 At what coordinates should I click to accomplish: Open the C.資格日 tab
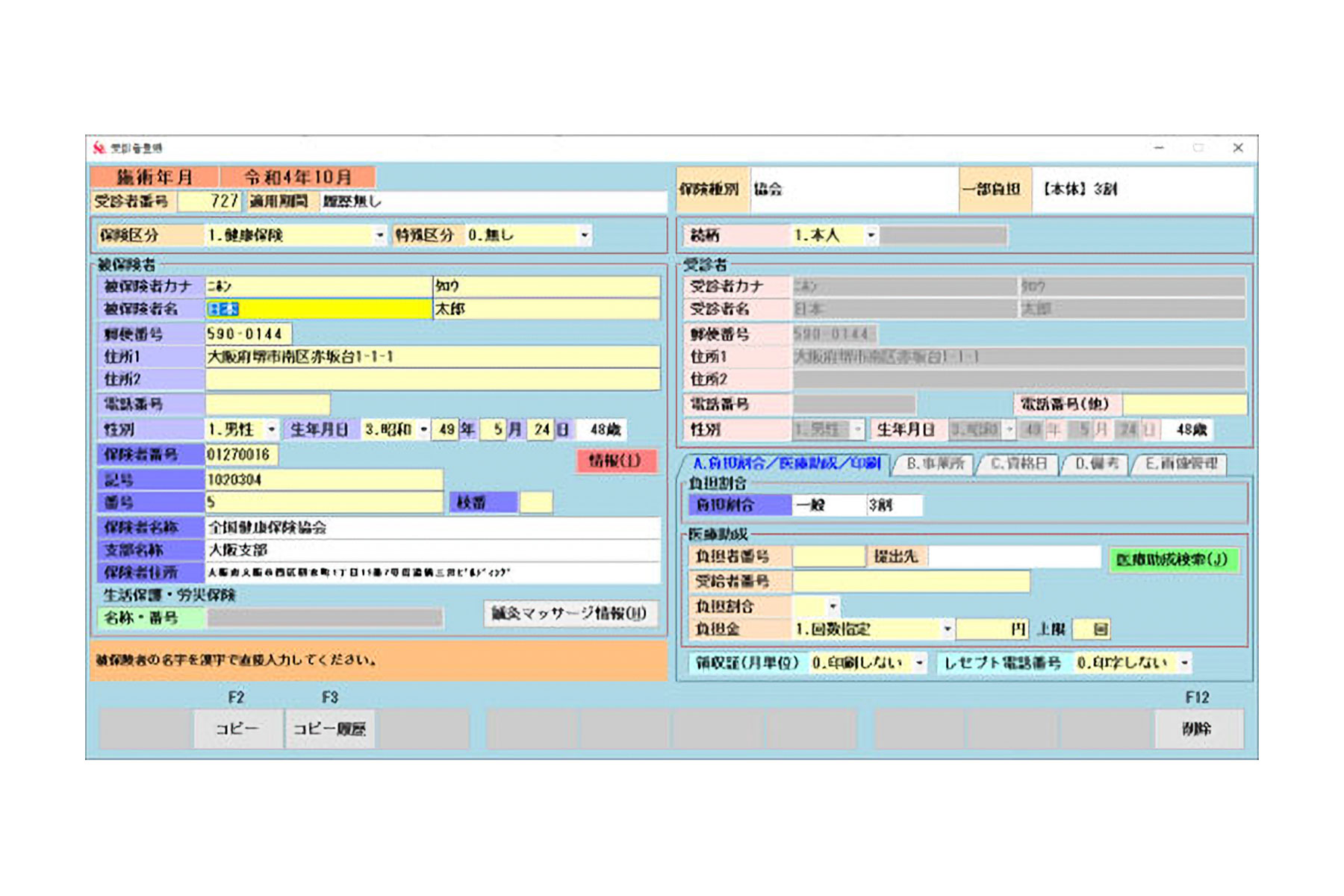pyautogui.click(x=1018, y=464)
